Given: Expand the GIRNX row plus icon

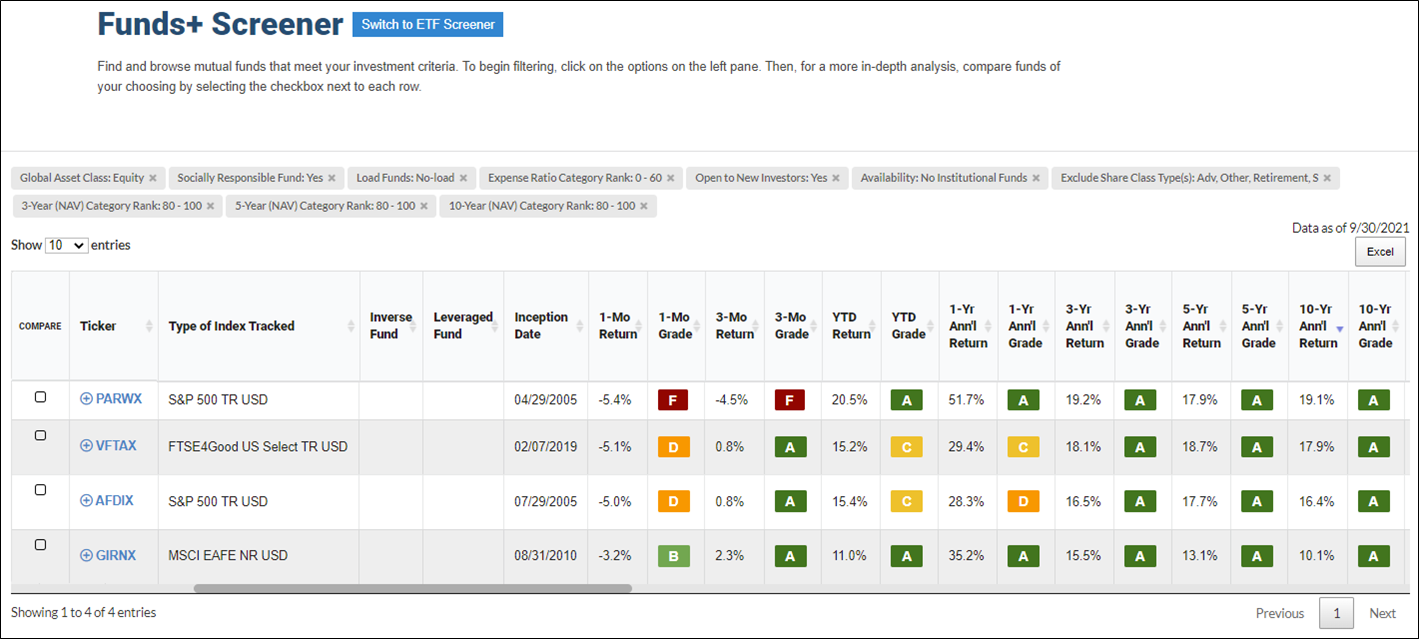Looking at the screenshot, I should [x=86, y=555].
